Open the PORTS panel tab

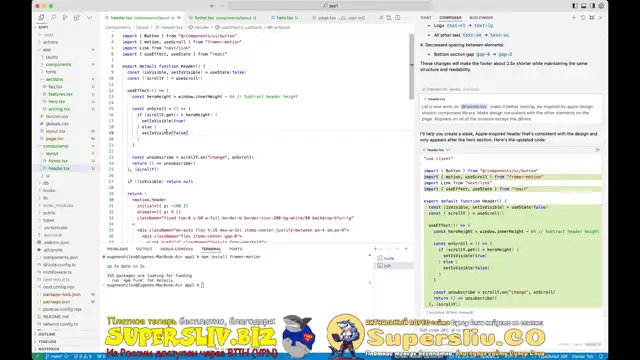[x=236, y=249]
